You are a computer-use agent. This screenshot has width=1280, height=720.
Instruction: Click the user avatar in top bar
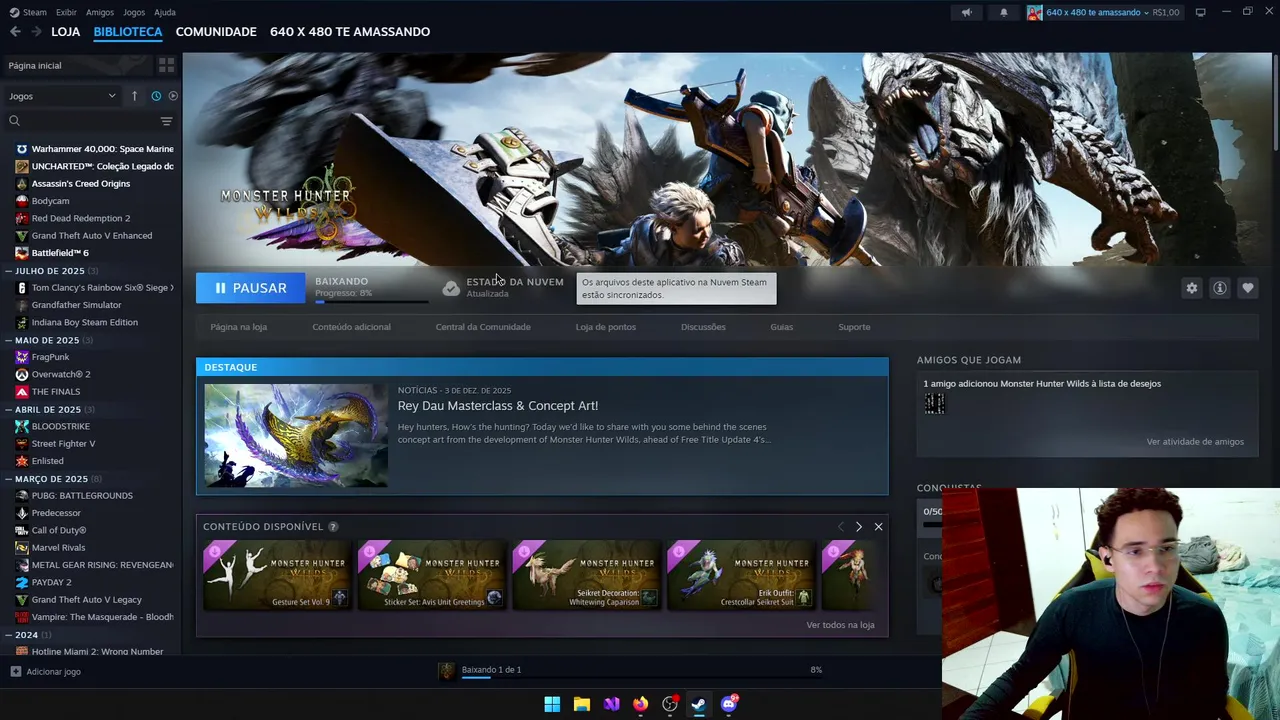(x=1034, y=12)
